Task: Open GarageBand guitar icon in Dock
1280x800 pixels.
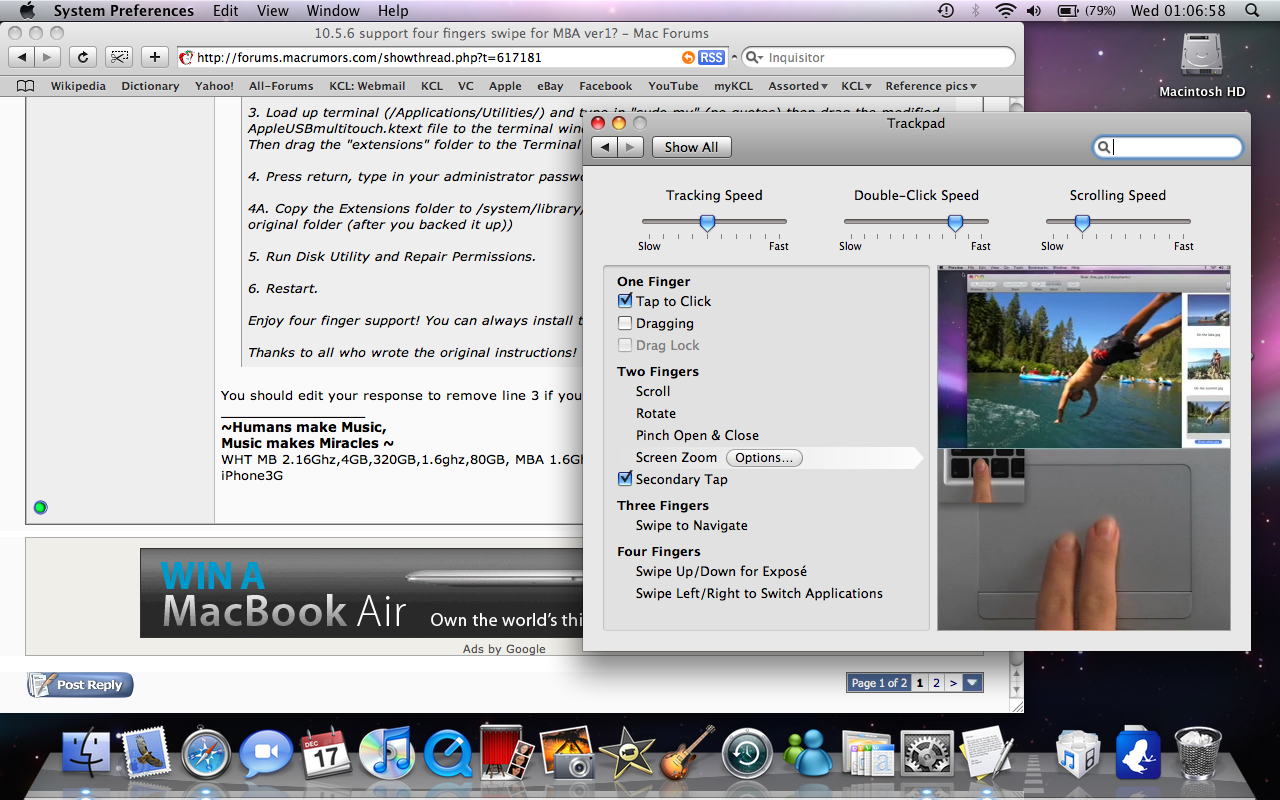Action: pos(687,752)
